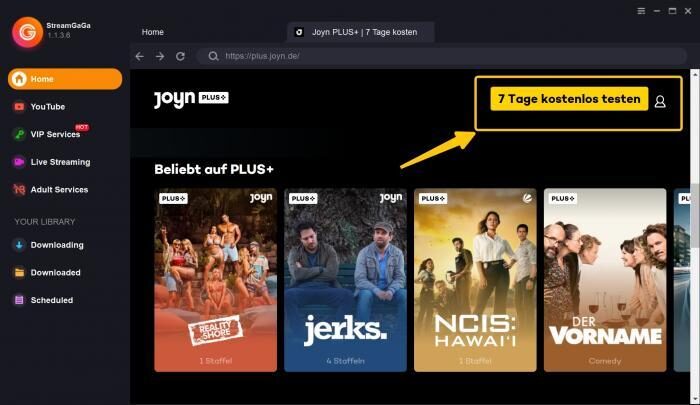Click the search icon in address bar
The image size is (700, 405).
point(213,56)
